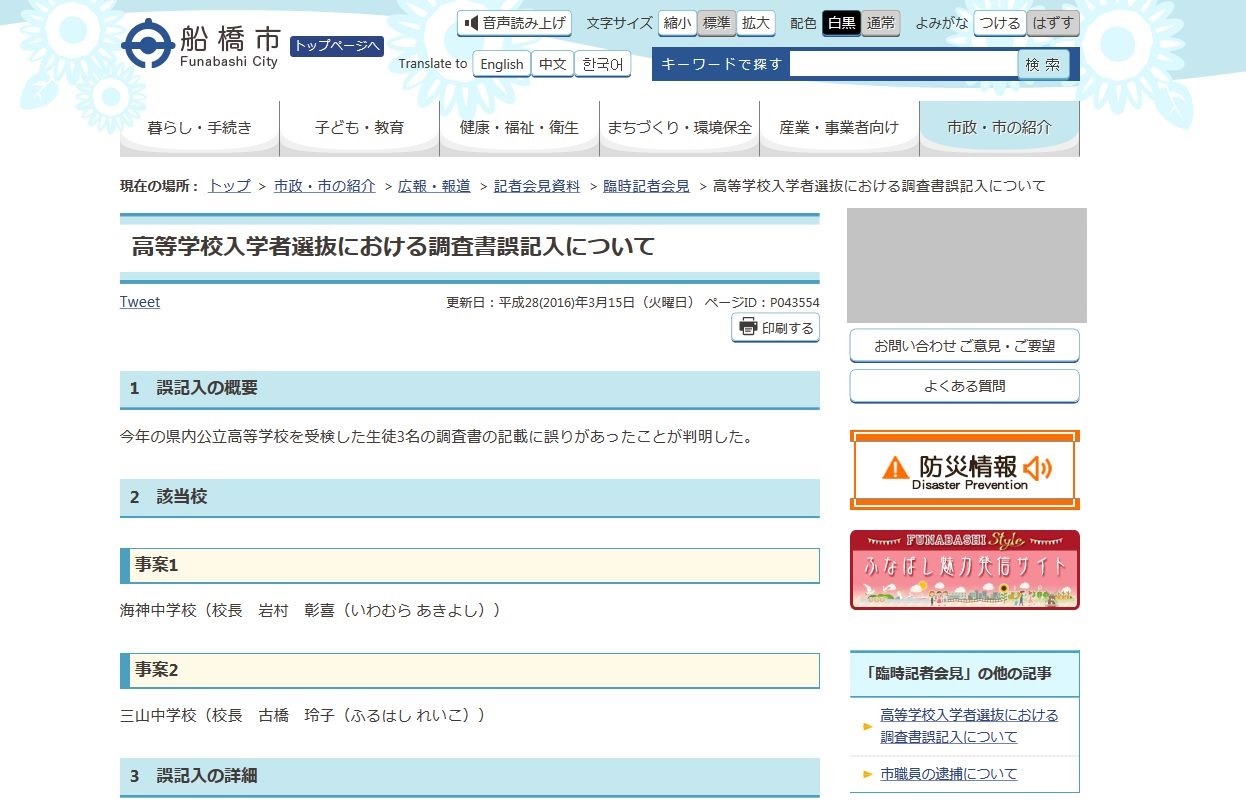Open the 防災情報 disaster prevention banner
This screenshot has height=807, width=1246.
click(963, 468)
